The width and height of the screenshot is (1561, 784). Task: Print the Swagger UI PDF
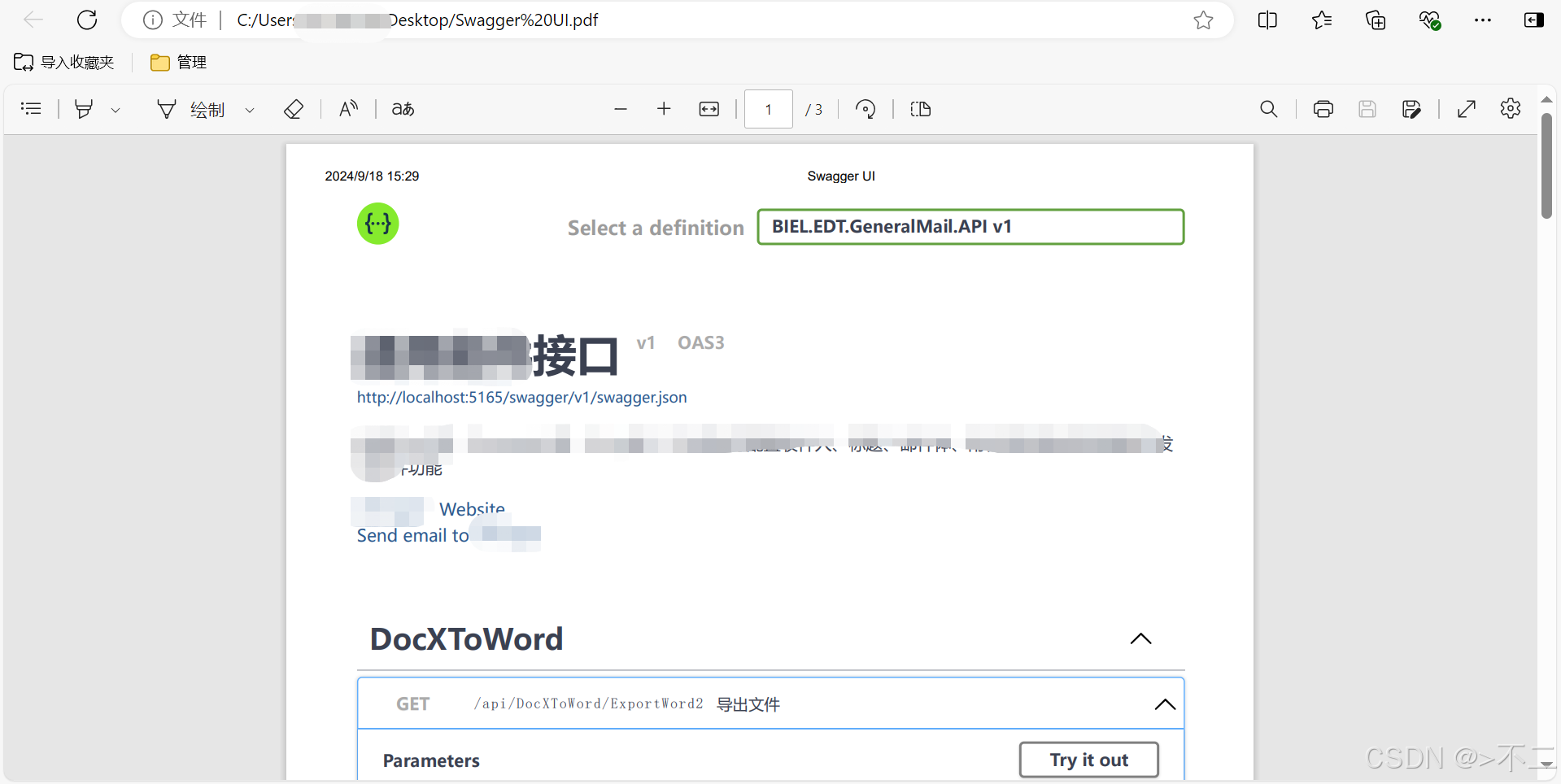click(1323, 108)
